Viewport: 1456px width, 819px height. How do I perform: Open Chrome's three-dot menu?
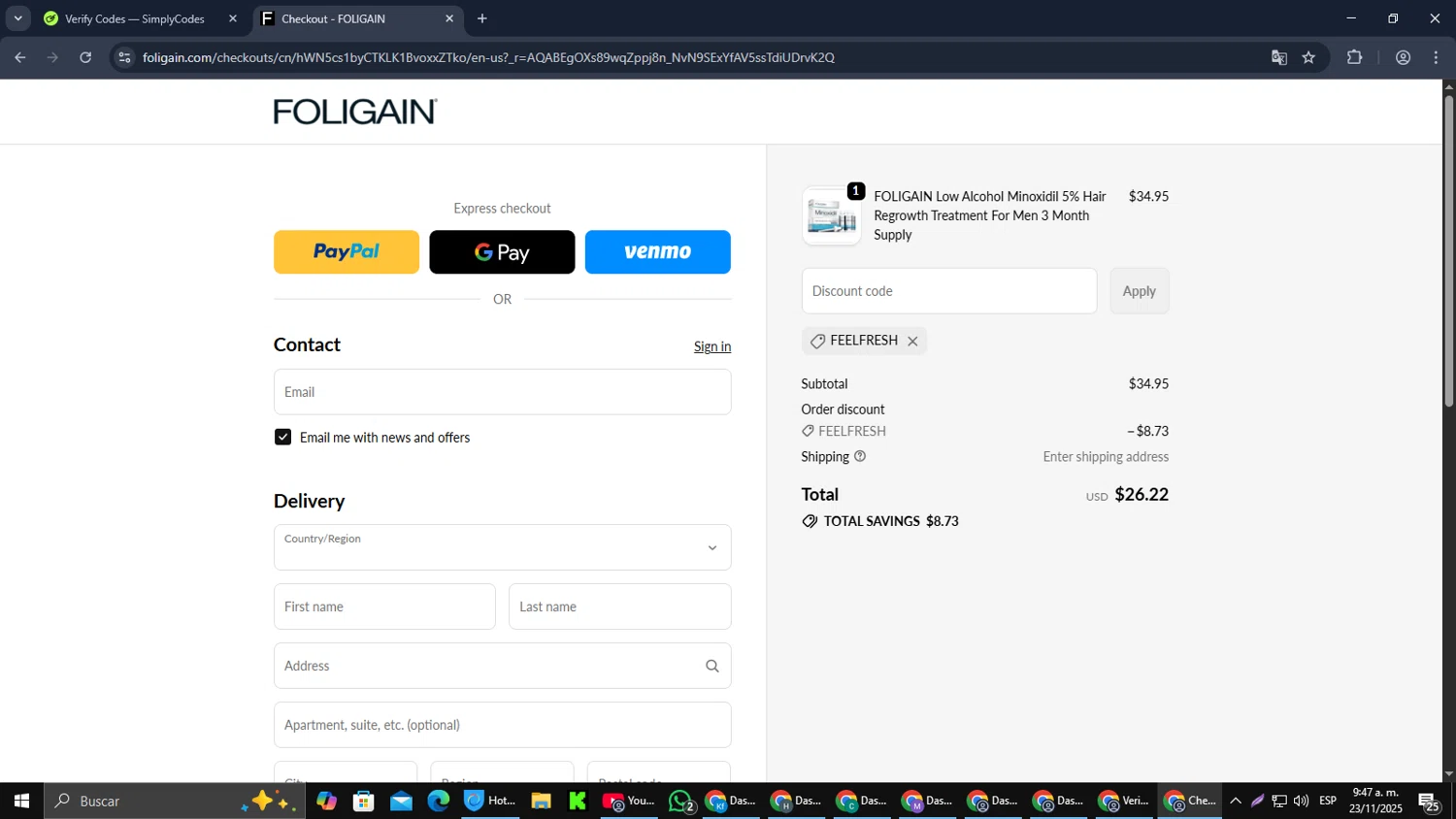[x=1437, y=57]
